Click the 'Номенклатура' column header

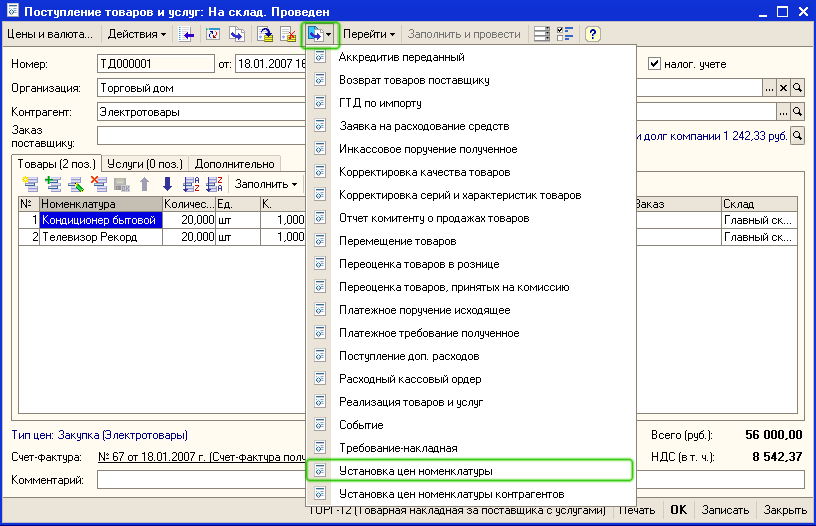coord(101,204)
